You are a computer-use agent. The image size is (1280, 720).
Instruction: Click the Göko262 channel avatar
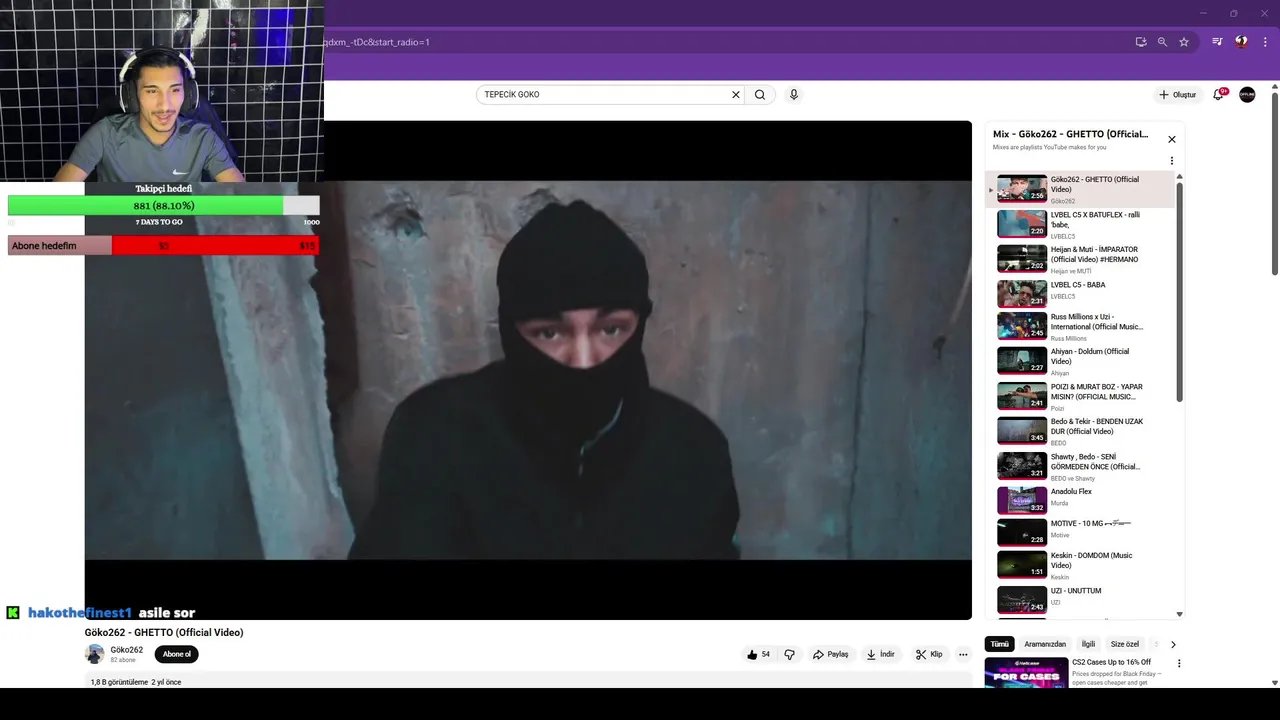[95, 654]
